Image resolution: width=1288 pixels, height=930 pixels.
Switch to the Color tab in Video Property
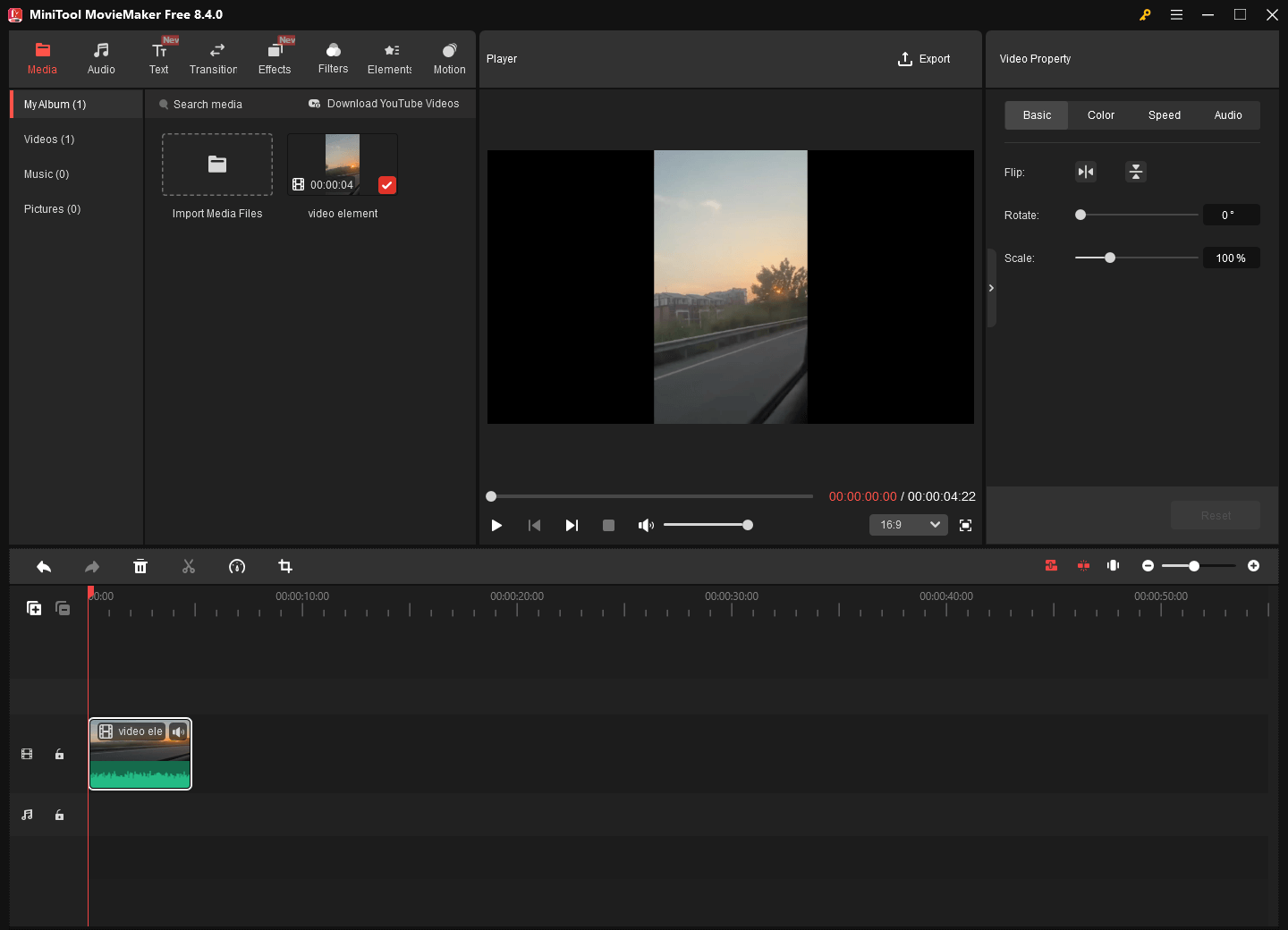[1100, 114]
